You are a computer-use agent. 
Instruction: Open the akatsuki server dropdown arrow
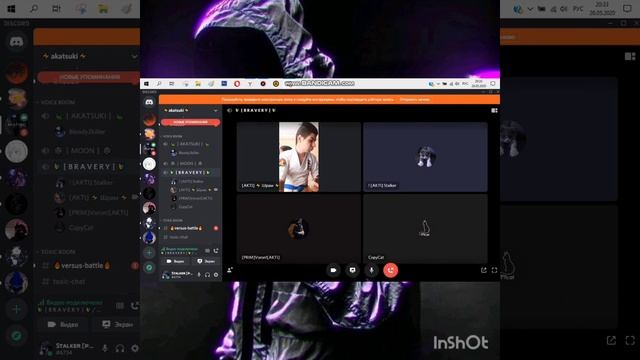[x=216, y=110]
